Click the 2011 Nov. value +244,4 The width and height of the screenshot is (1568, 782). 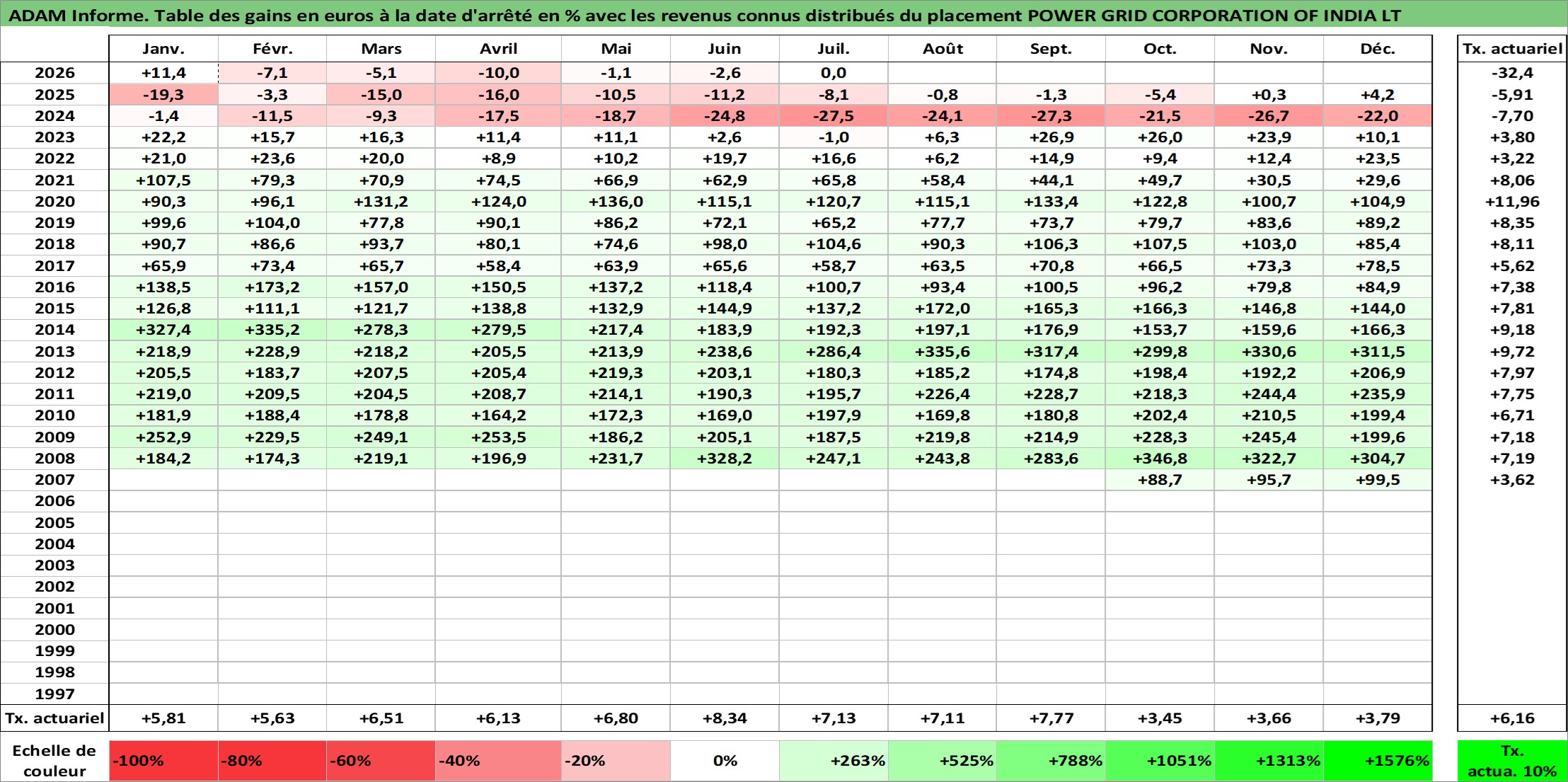pos(1269,394)
